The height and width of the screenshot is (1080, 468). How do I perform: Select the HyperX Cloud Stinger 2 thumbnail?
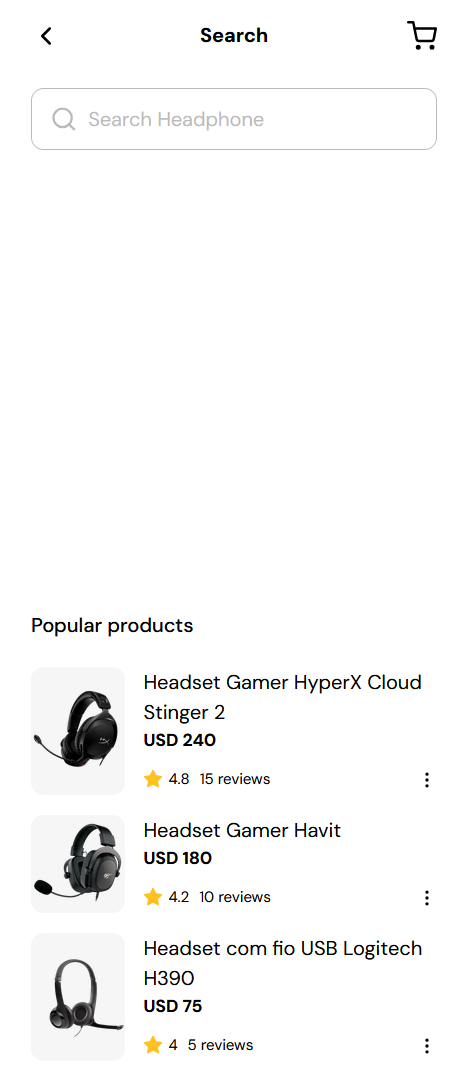click(x=78, y=731)
